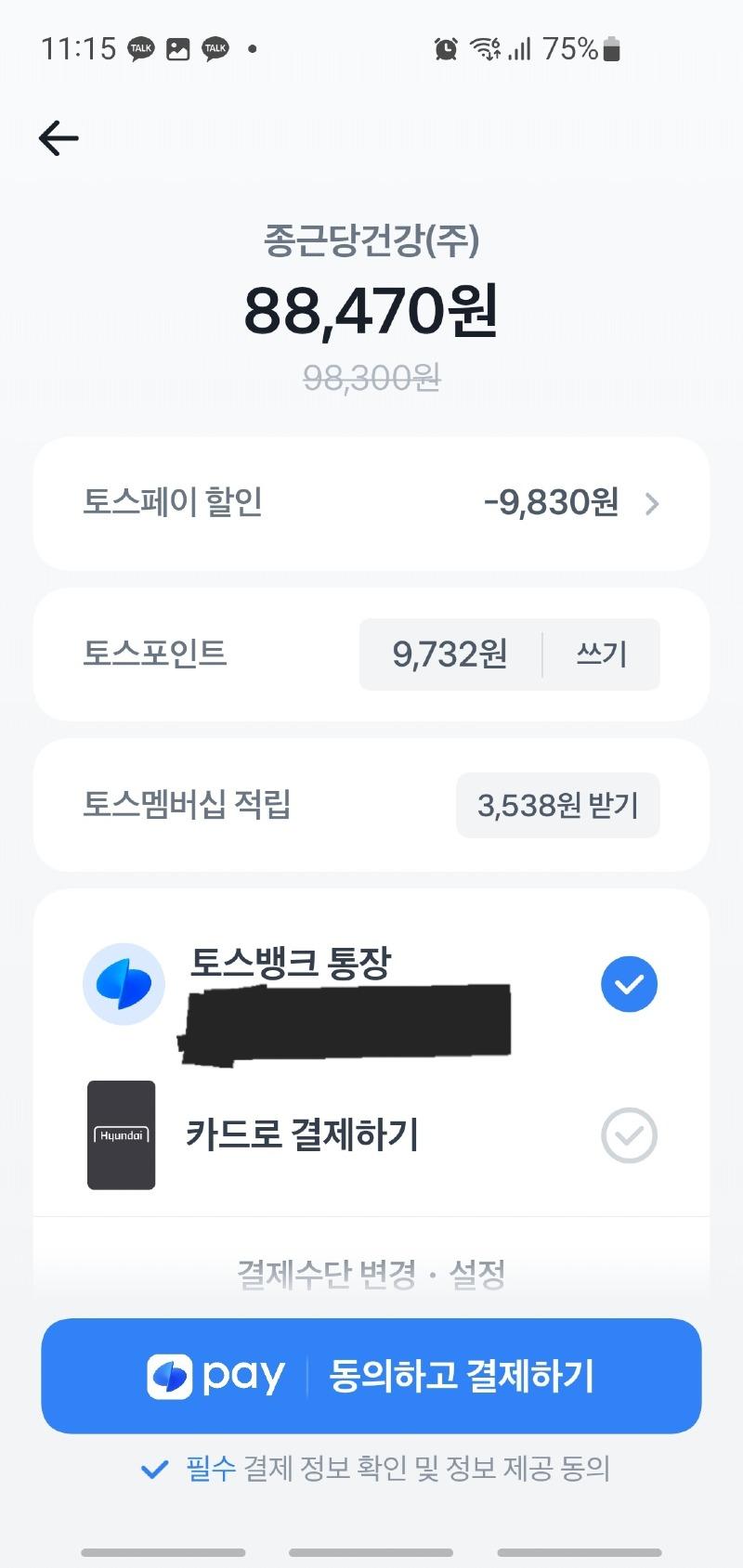Tap the image notification icon in status bar
The width and height of the screenshot is (743, 1568).
pos(178,48)
